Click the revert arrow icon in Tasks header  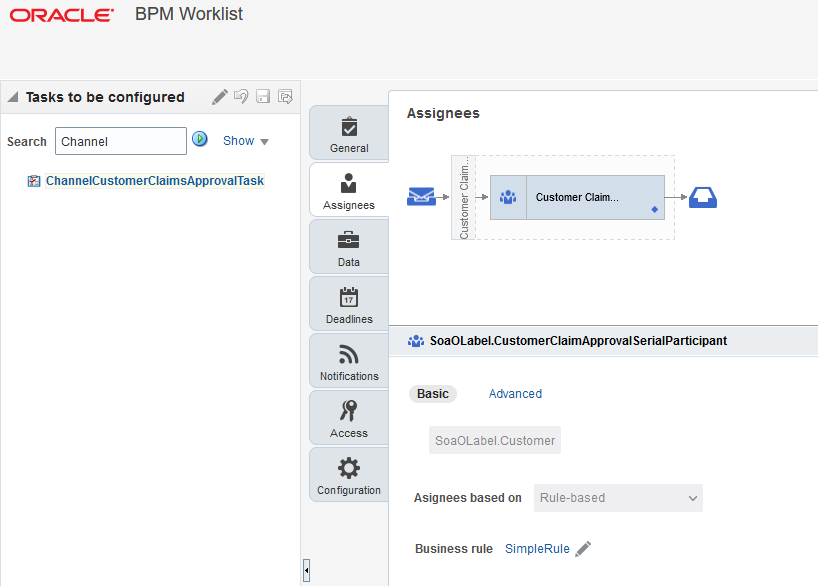[241, 97]
